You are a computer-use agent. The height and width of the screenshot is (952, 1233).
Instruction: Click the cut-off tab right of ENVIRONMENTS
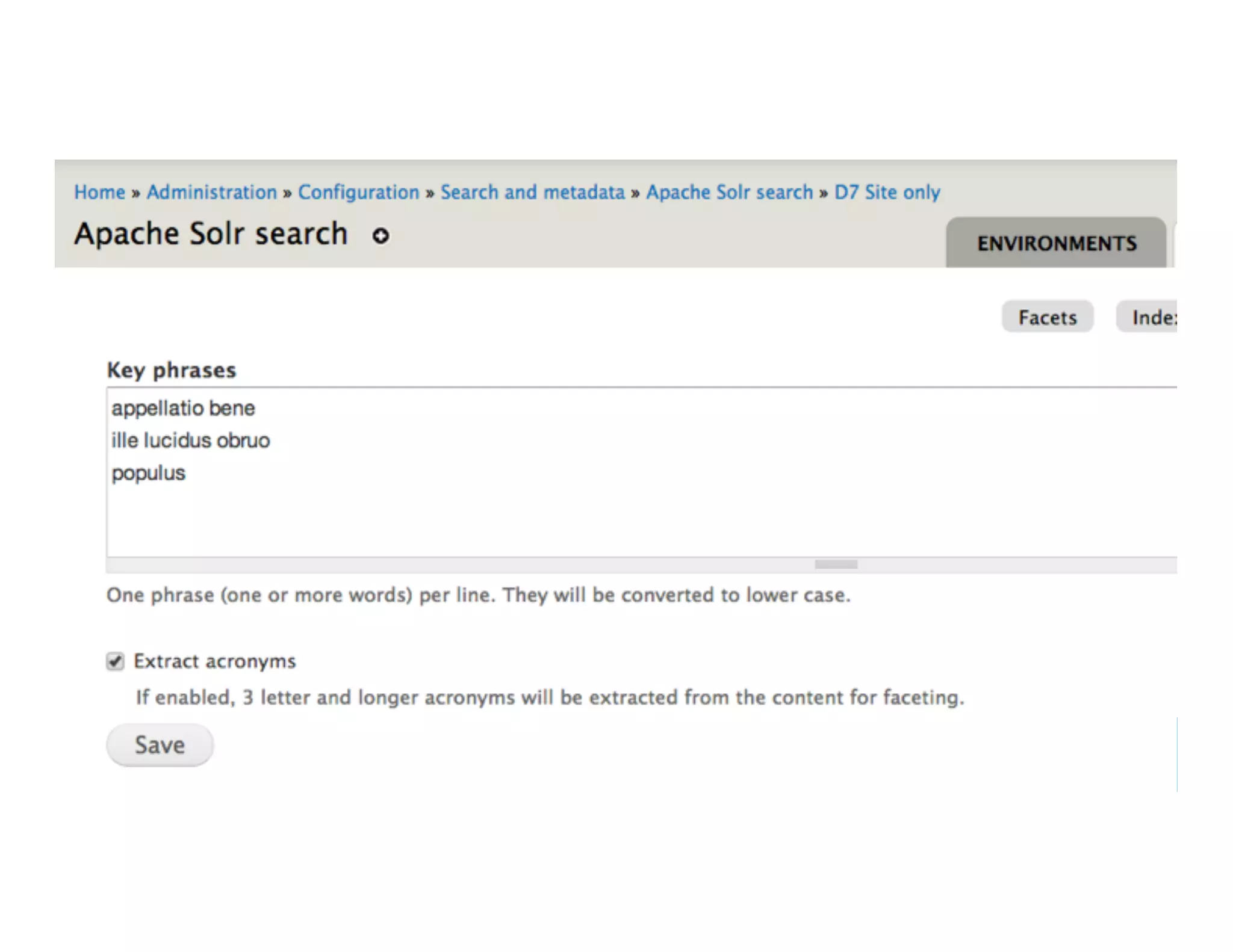(1174, 244)
